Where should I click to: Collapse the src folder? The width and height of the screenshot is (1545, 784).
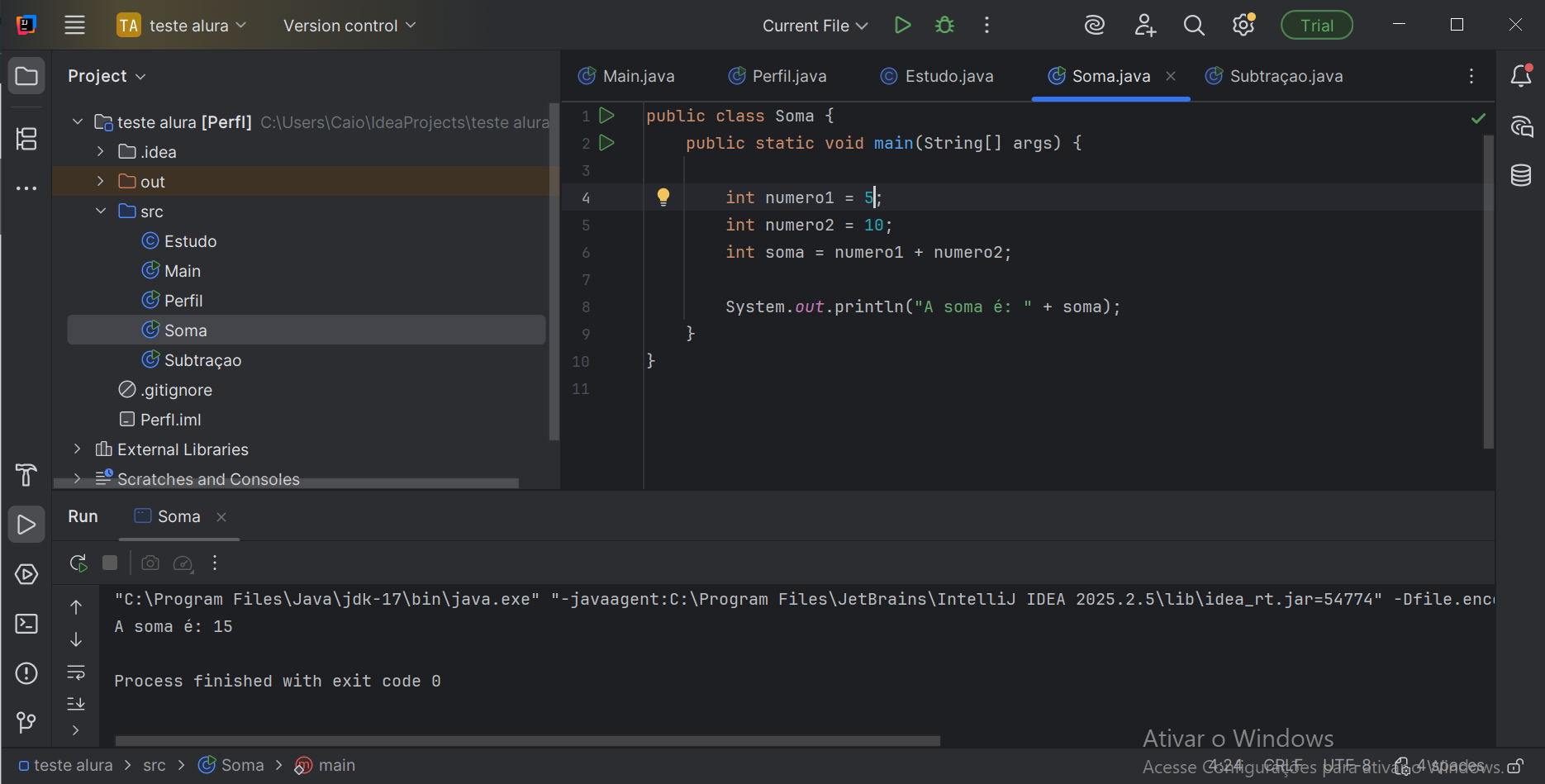click(100, 211)
